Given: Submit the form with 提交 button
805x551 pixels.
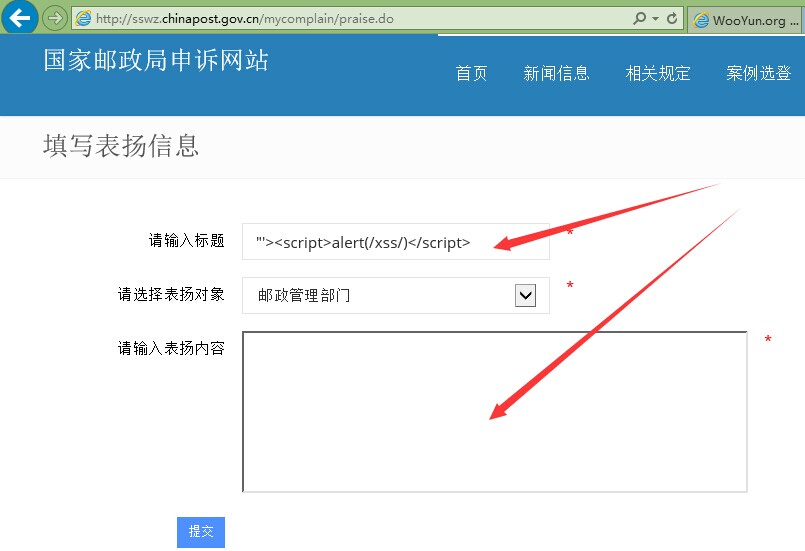Looking at the screenshot, I should [201, 532].
